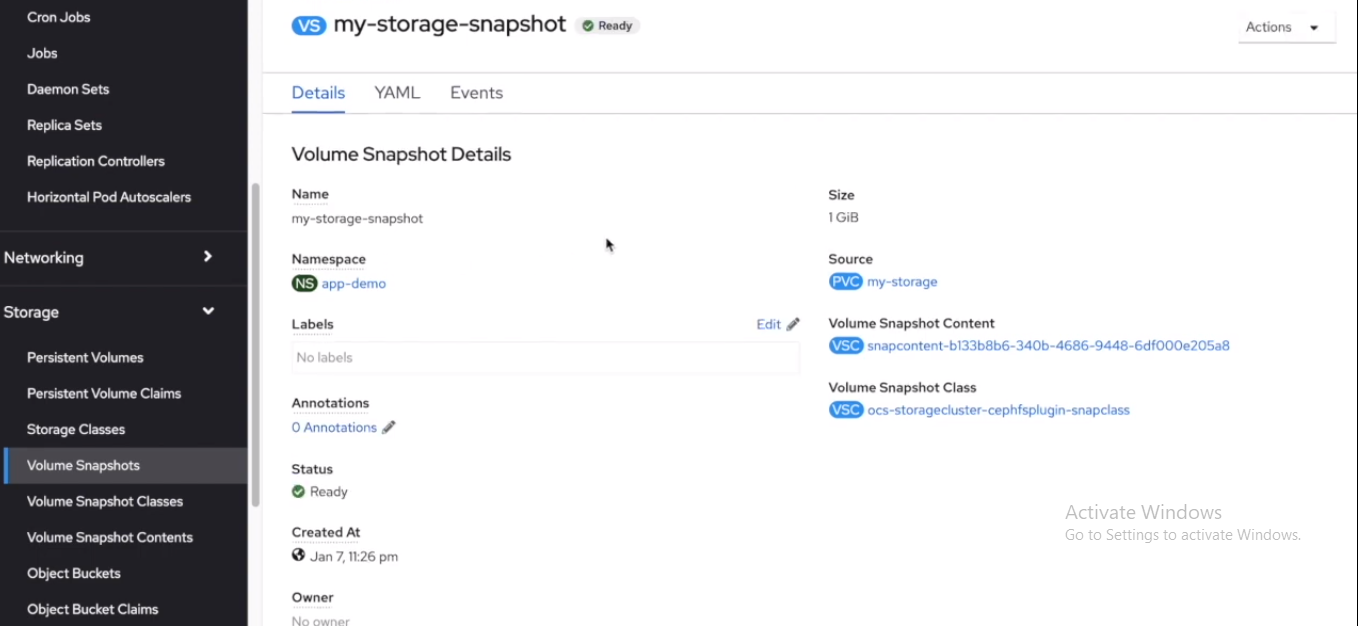Click the pencil icon next to Labels Edit
Viewport: 1358px width, 626px height.
tap(793, 324)
